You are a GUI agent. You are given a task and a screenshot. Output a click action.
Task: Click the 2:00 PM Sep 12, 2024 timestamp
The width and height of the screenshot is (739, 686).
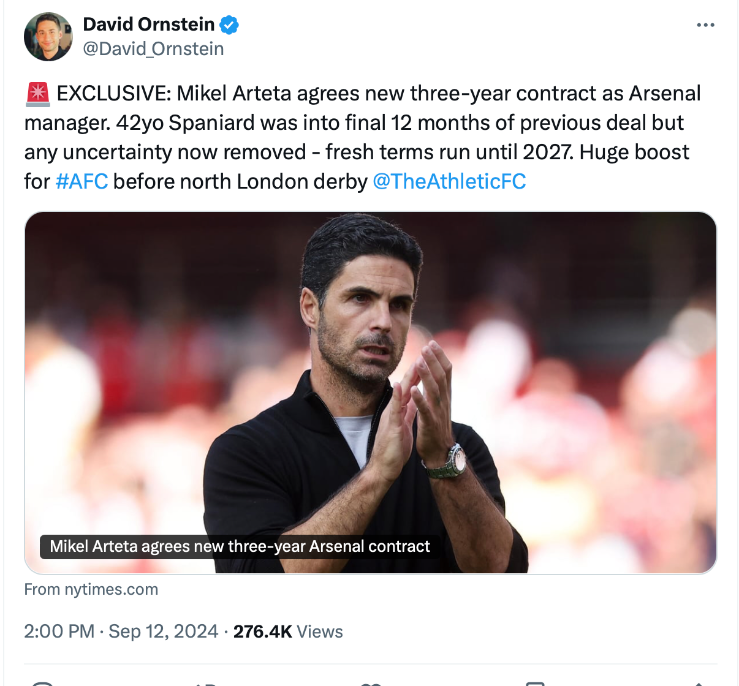pos(119,631)
